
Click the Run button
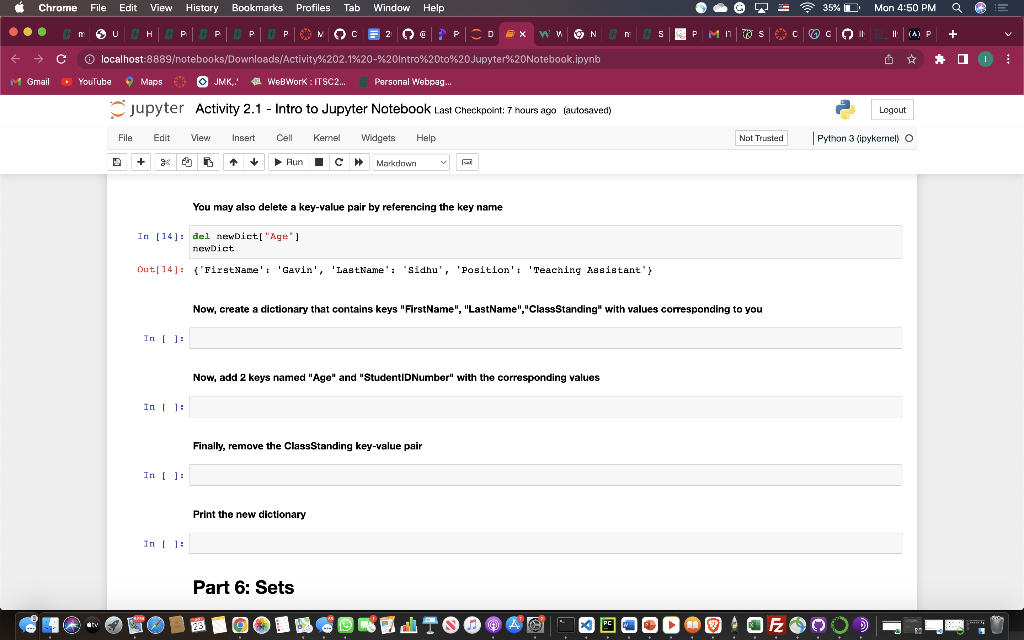click(x=288, y=162)
